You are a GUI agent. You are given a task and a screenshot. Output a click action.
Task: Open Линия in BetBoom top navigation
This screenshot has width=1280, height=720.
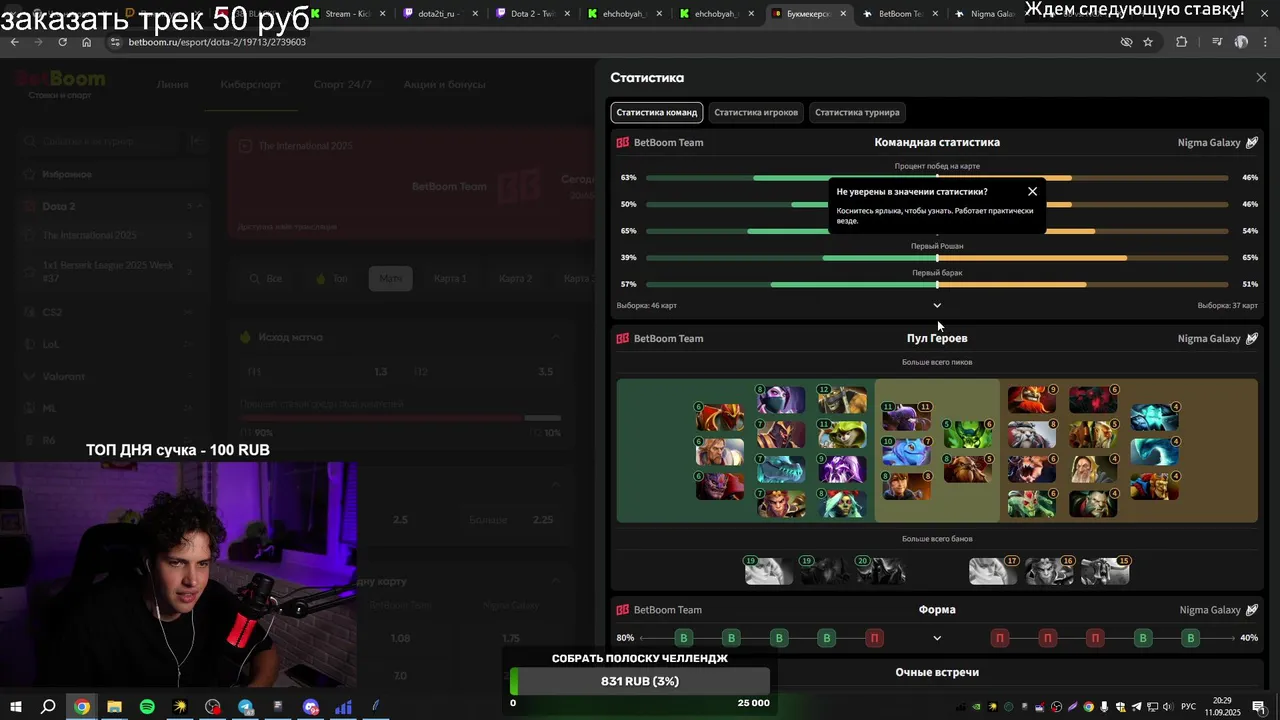pos(172,85)
